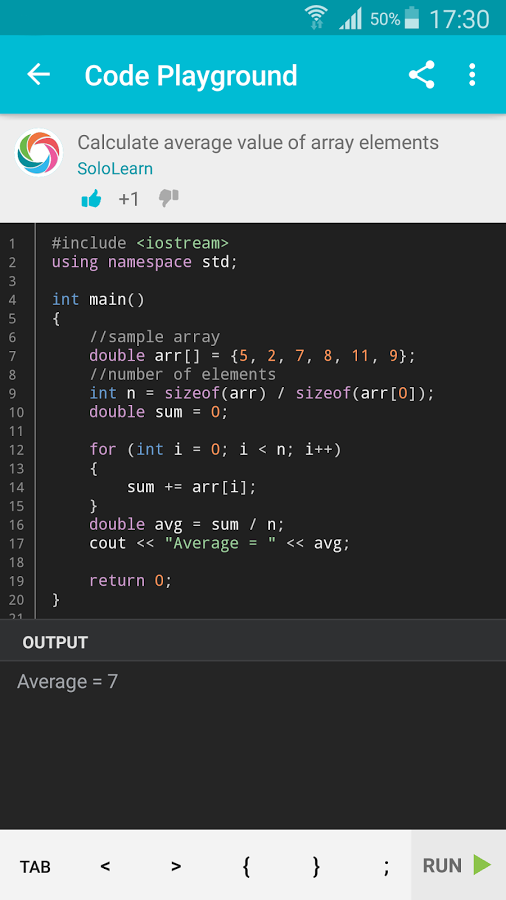The width and height of the screenshot is (506, 900).
Task: Tap the battery status icon
Action: (x=412, y=18)
